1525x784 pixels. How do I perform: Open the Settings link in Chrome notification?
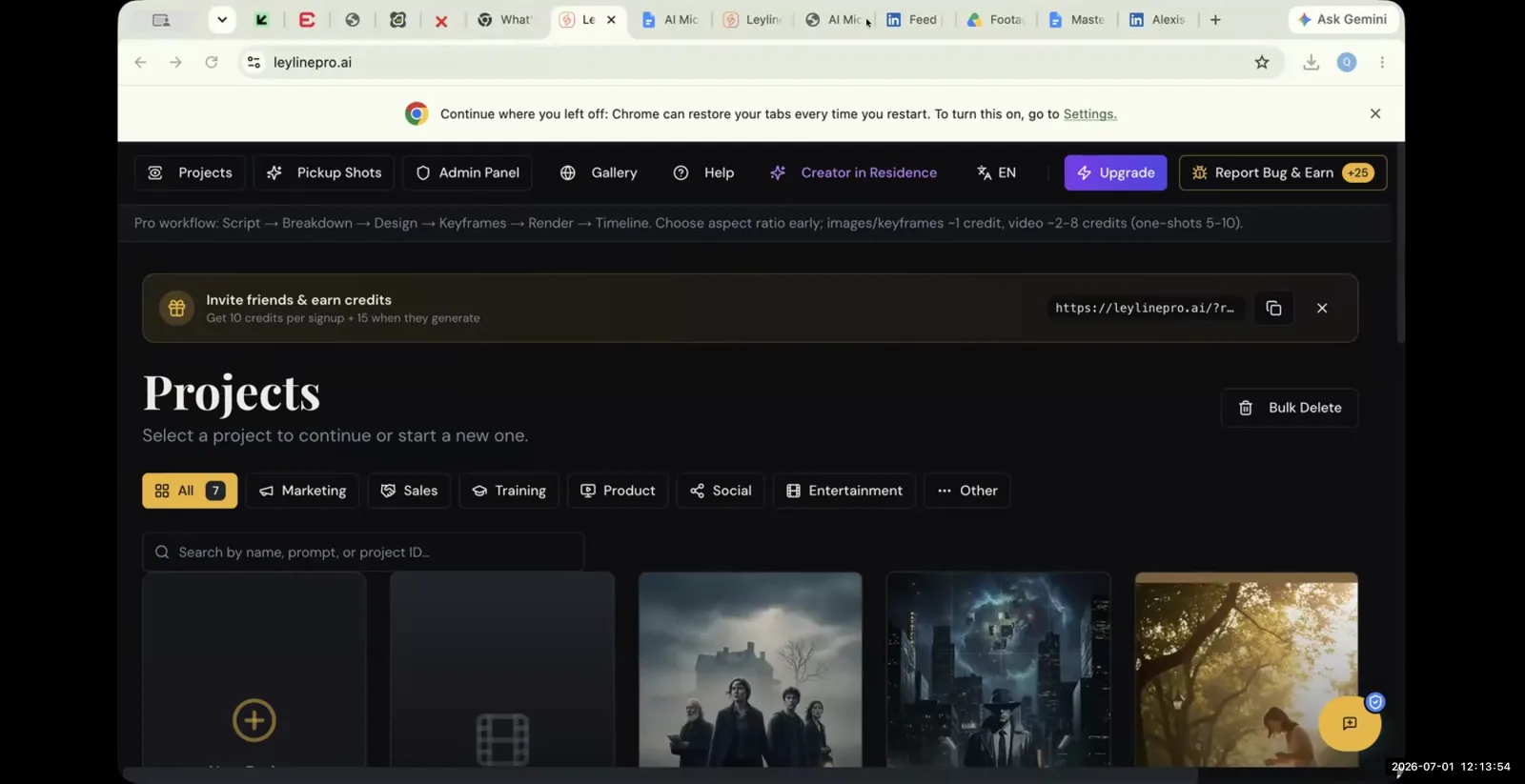[1089, 113]
